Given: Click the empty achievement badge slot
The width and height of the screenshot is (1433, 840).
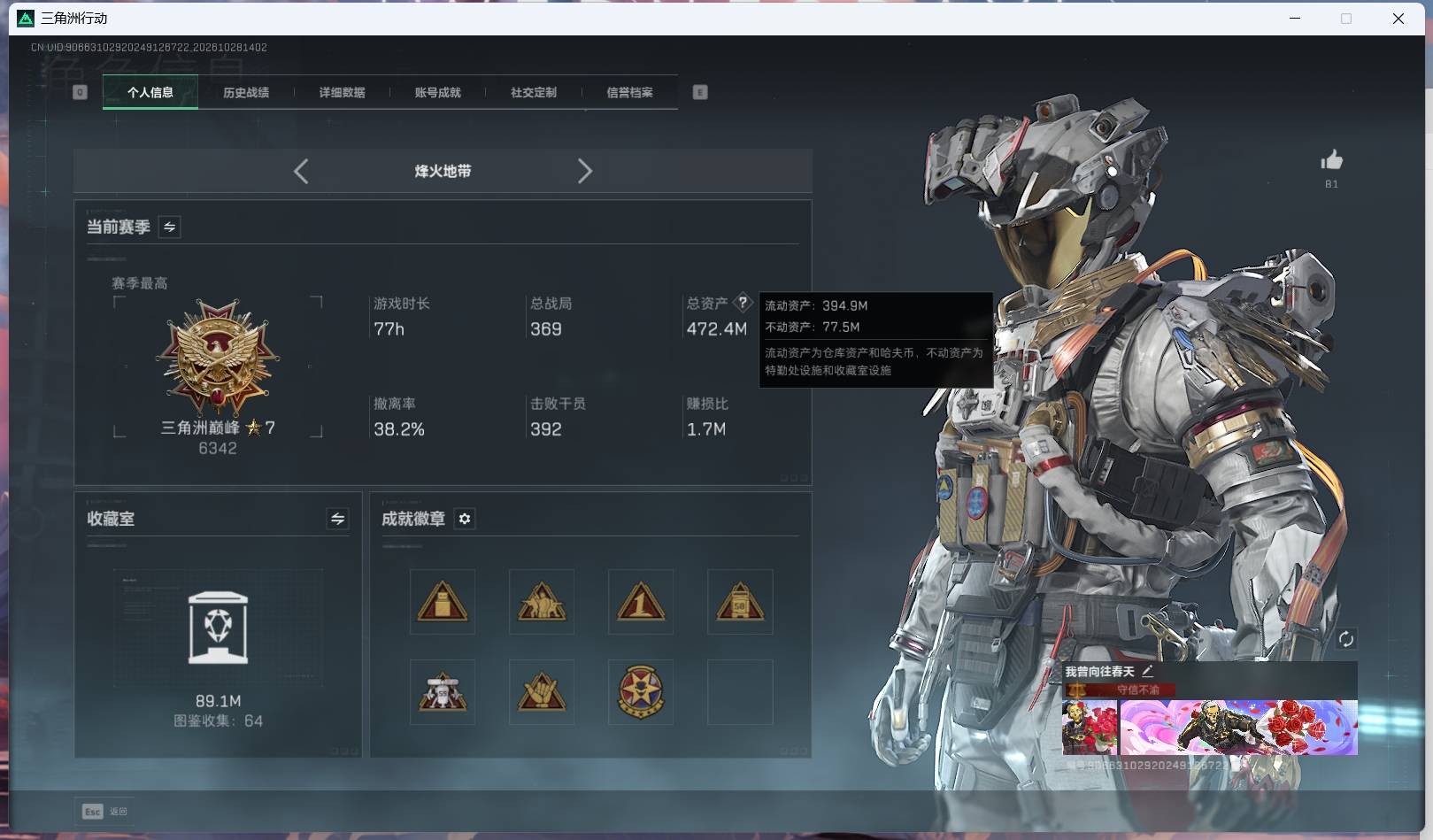Looking at the screenshot, I should coord(740,691).
